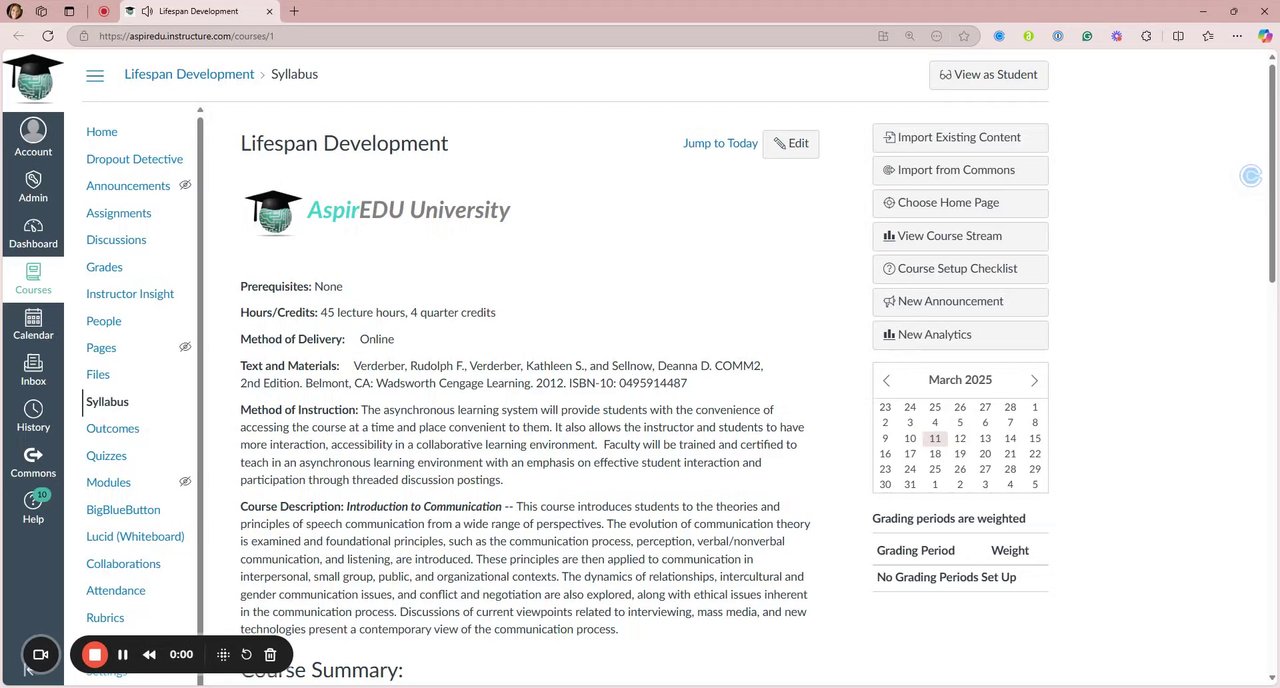Go to next month in mini calendar

point(1034,381)
